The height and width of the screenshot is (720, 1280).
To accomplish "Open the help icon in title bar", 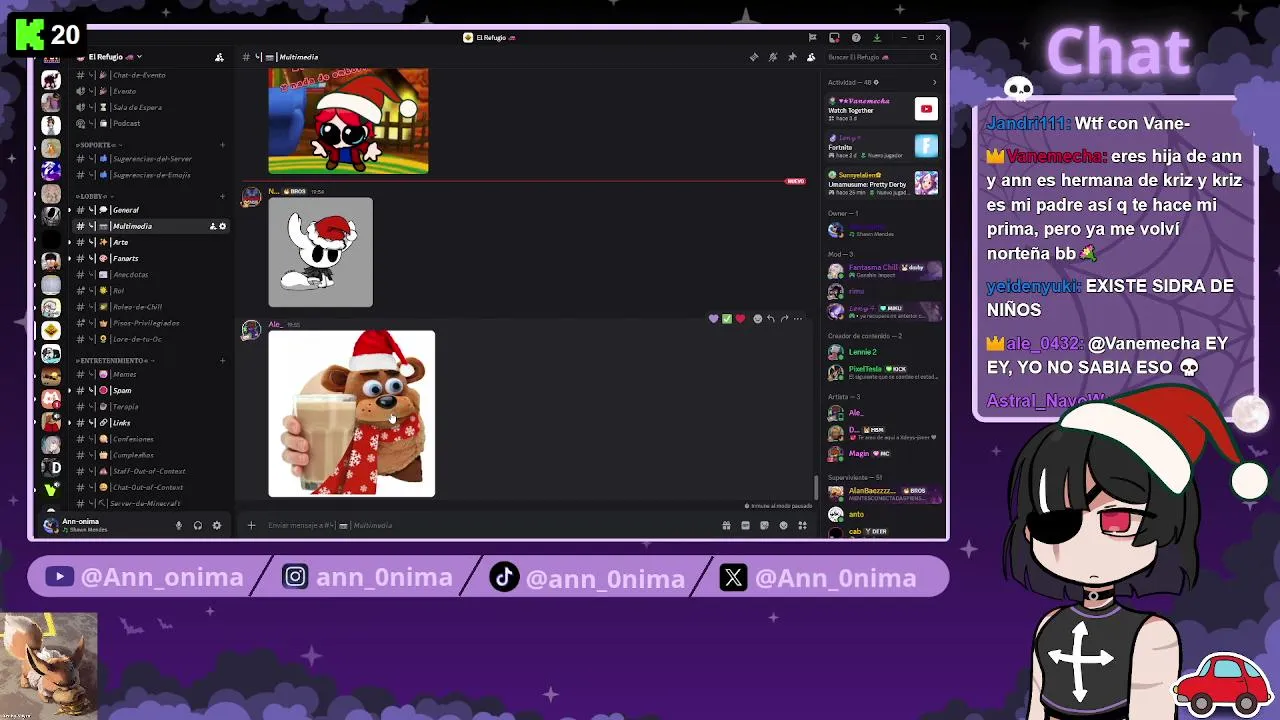I will pos(856,37).
